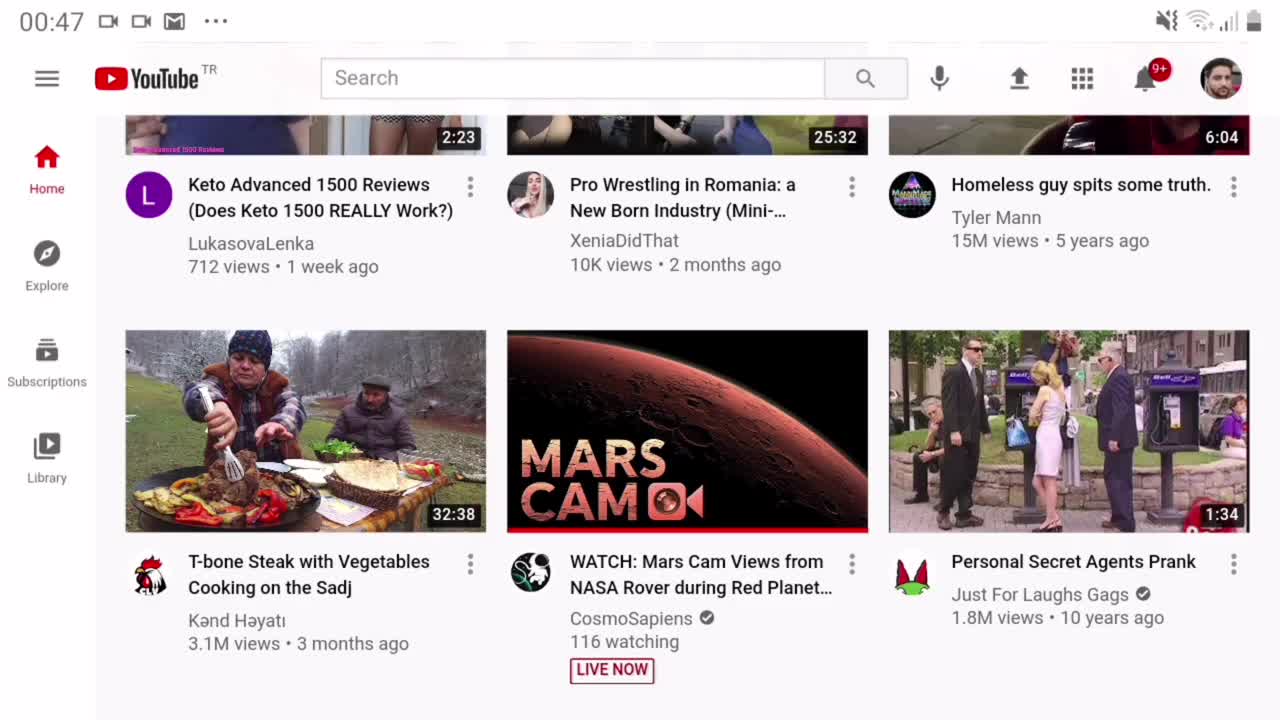Click '116 watching' text
This screenshot has width=1280, height=720.
pyautogui.click(x=624, y=642)
